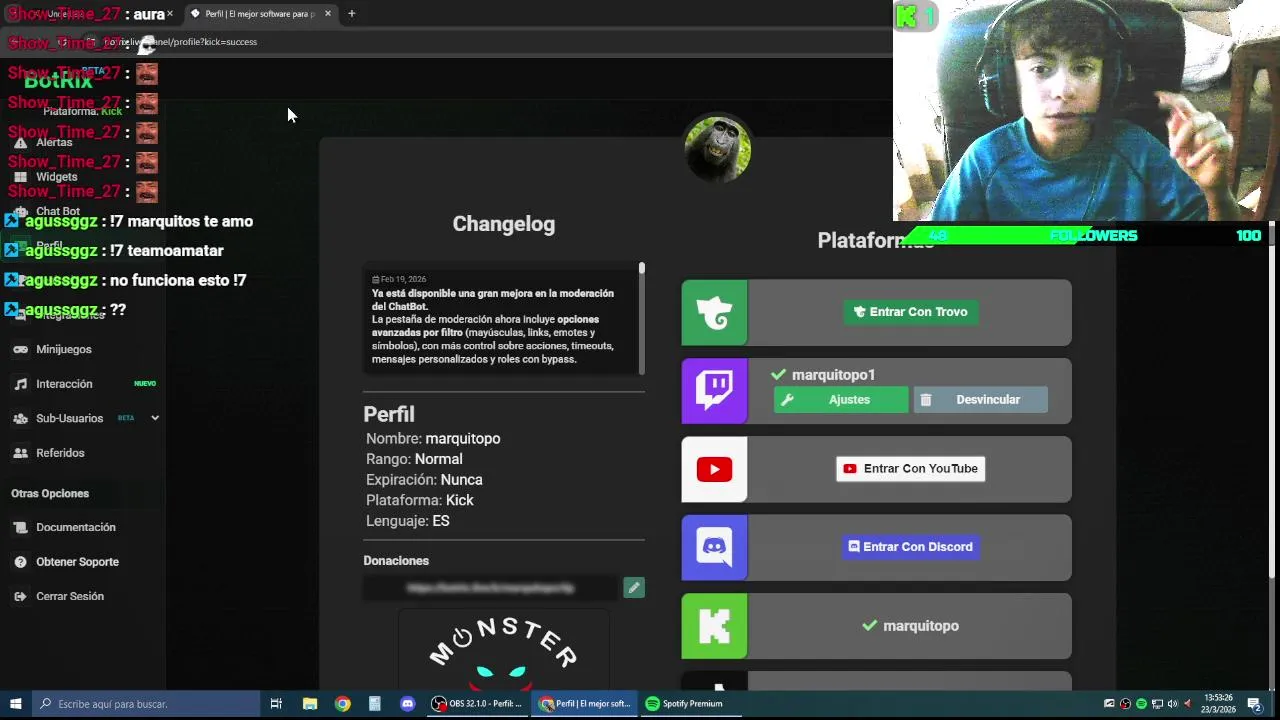Click the Discord platform logo
The width and height of the screenshot is (1280, 720).
click(x=714, y=547)
